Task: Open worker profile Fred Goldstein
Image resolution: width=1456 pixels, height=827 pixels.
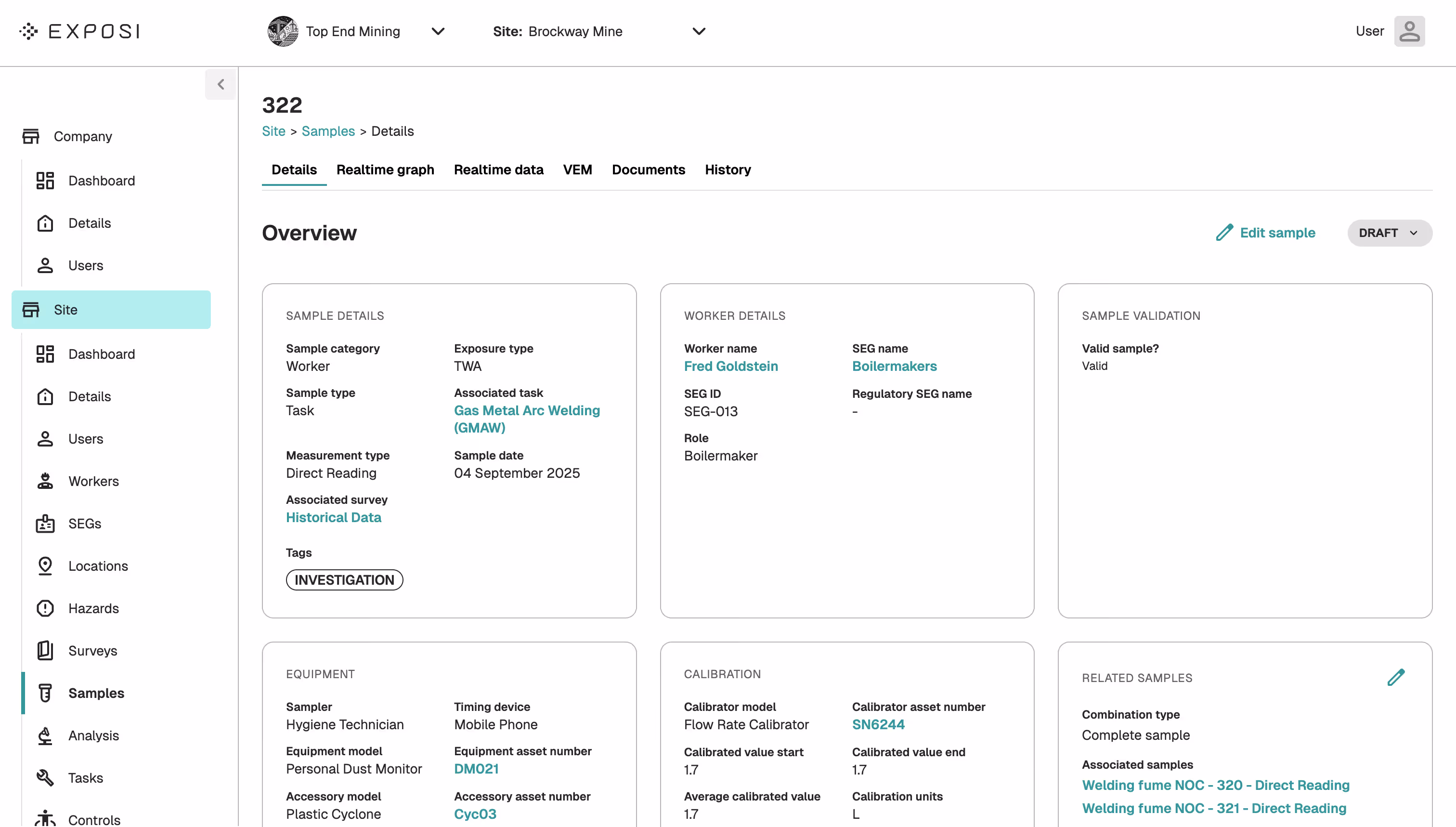Action: [x=730, y=367]
